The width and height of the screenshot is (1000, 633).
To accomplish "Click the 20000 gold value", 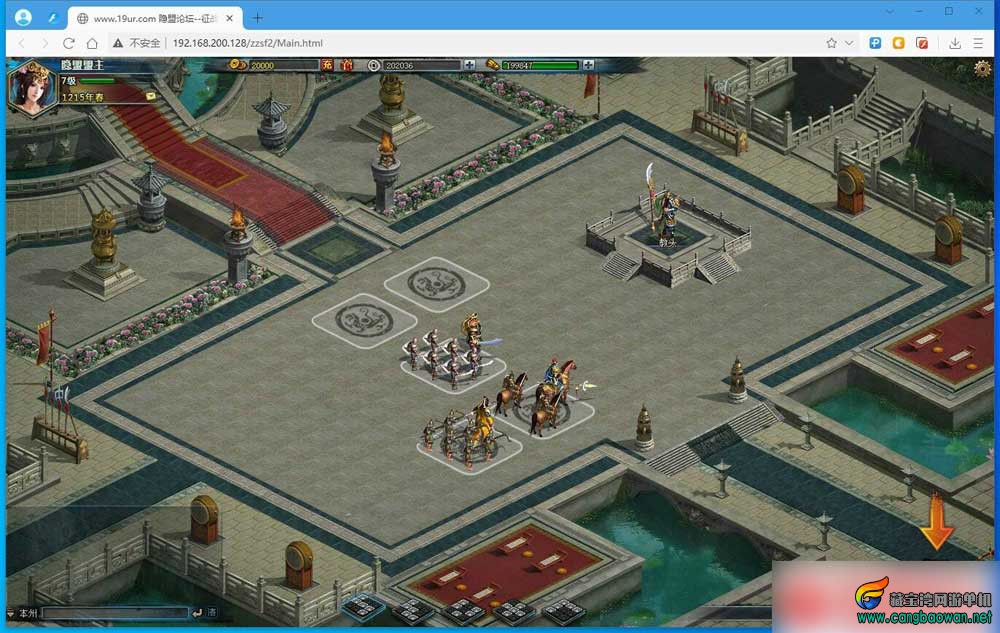I will (x=262, y=66).
